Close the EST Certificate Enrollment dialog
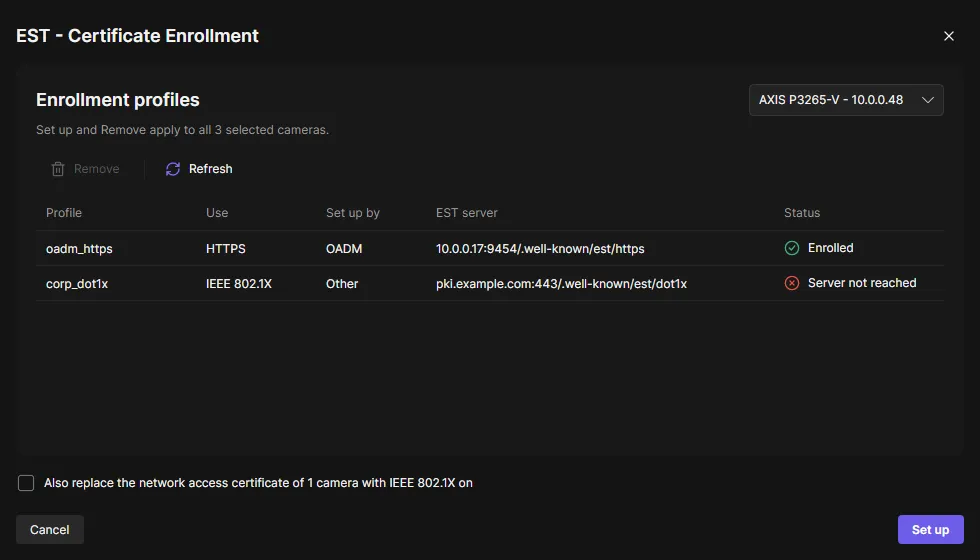Viewport: 980px width, 560px height. click(948, 36)
